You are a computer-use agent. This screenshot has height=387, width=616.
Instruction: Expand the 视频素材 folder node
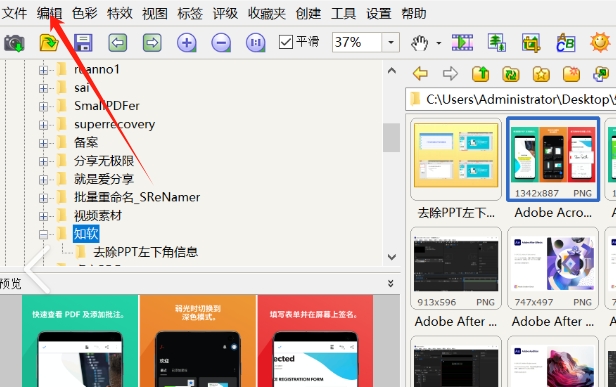44,216
